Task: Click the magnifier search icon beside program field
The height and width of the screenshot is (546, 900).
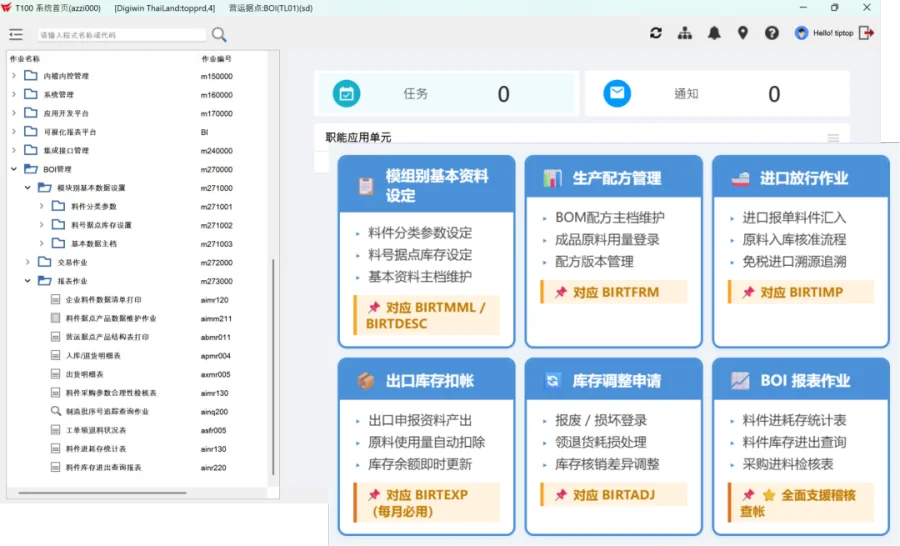Action: (219, 34)
